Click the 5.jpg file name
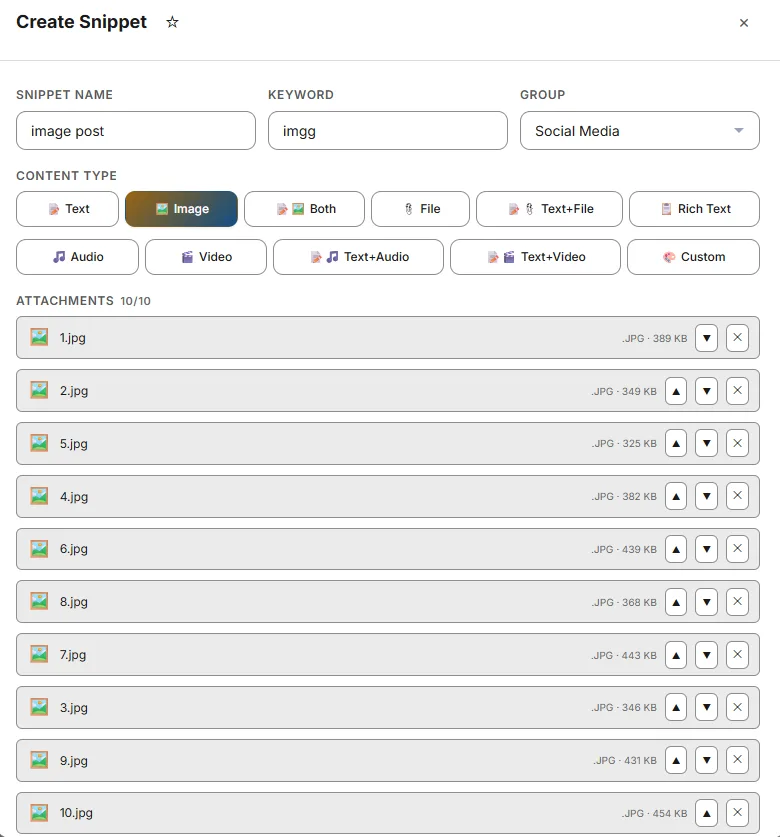The height and width of the screenshot is (837, 780). point(74,444)
